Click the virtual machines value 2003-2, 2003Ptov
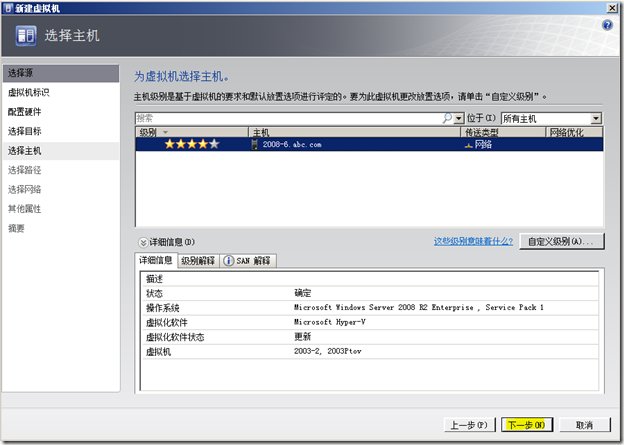Screen dimensions: 624x445 [x=328, y=351]
